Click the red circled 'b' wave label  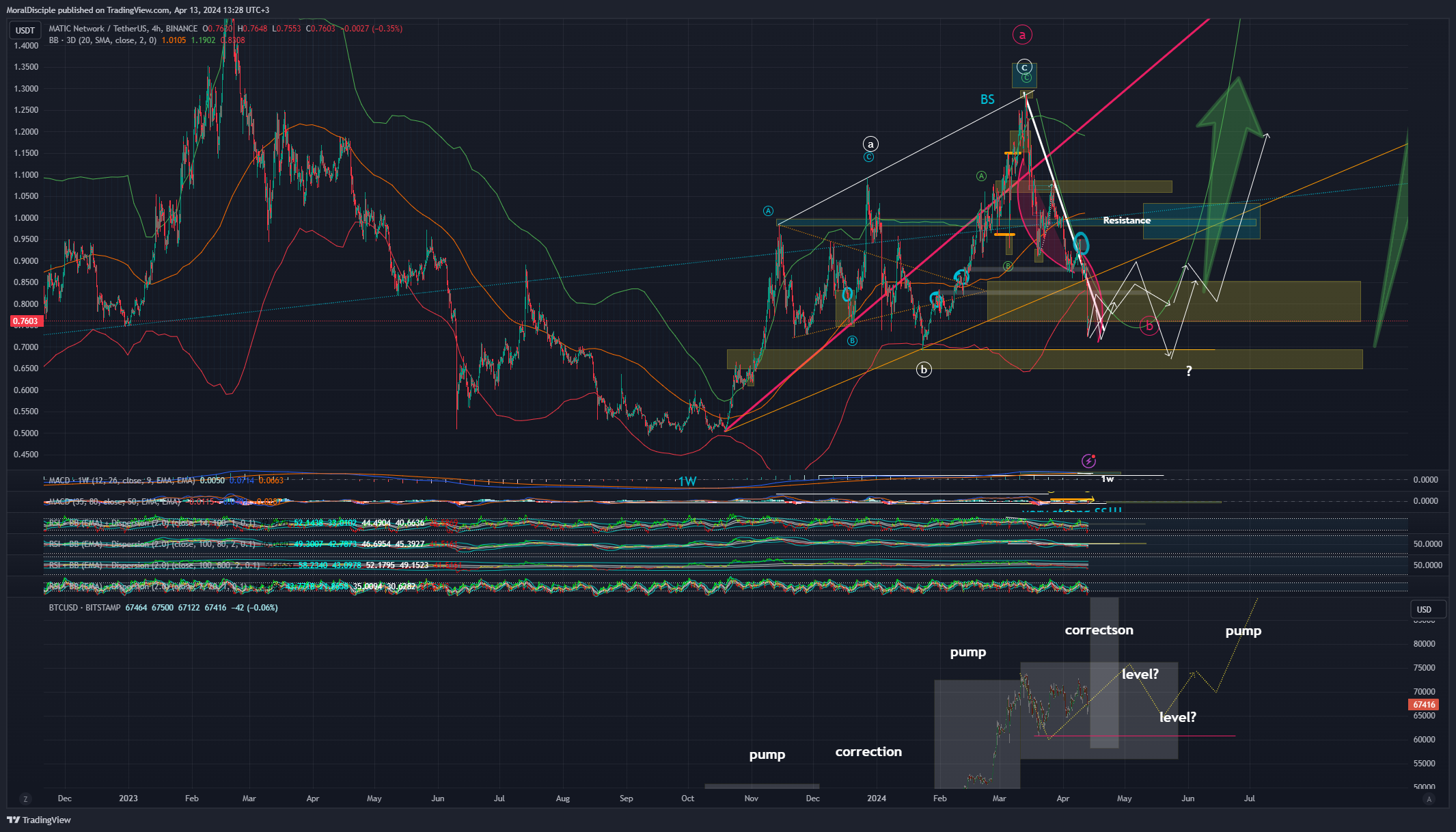point(1149,326)
